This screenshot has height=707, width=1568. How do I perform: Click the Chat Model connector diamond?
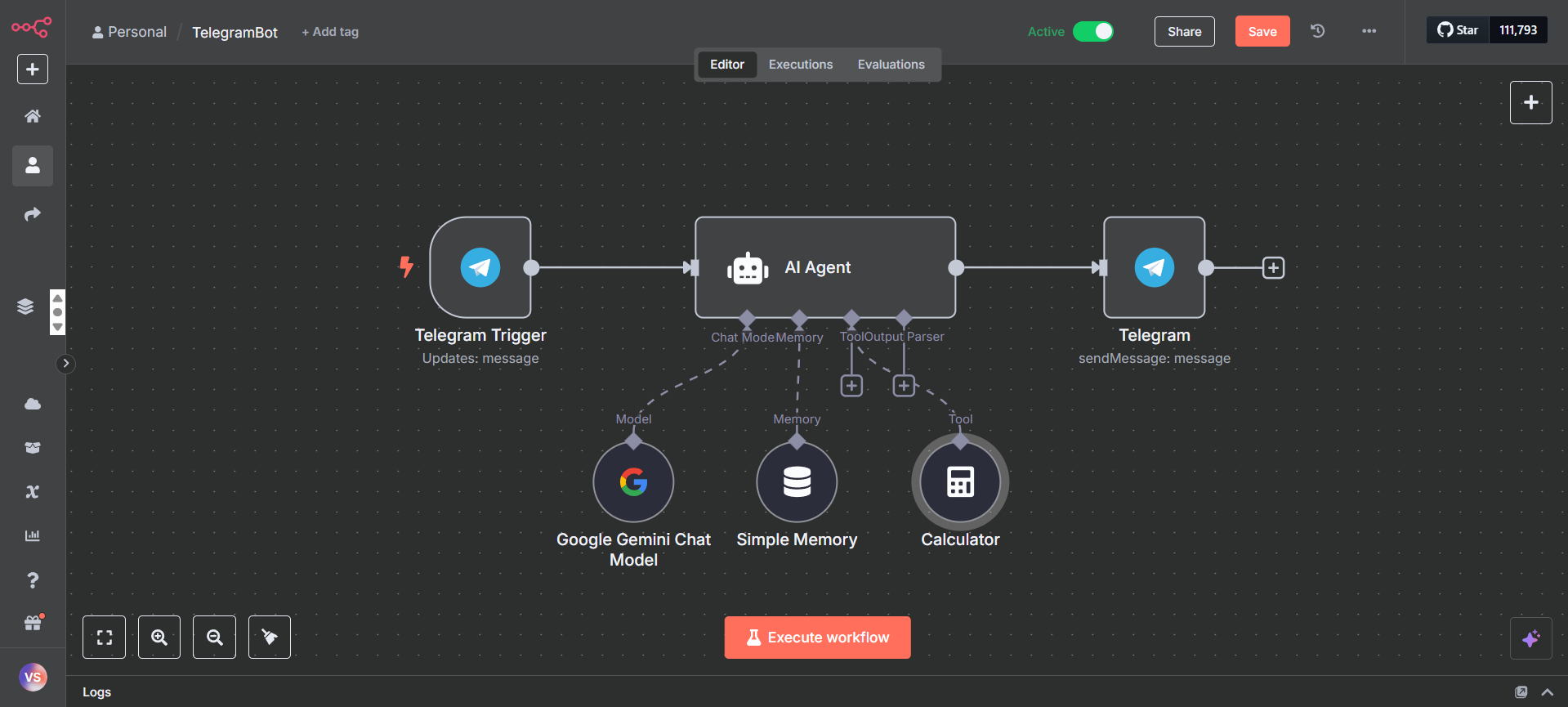[x=747, y=318]
